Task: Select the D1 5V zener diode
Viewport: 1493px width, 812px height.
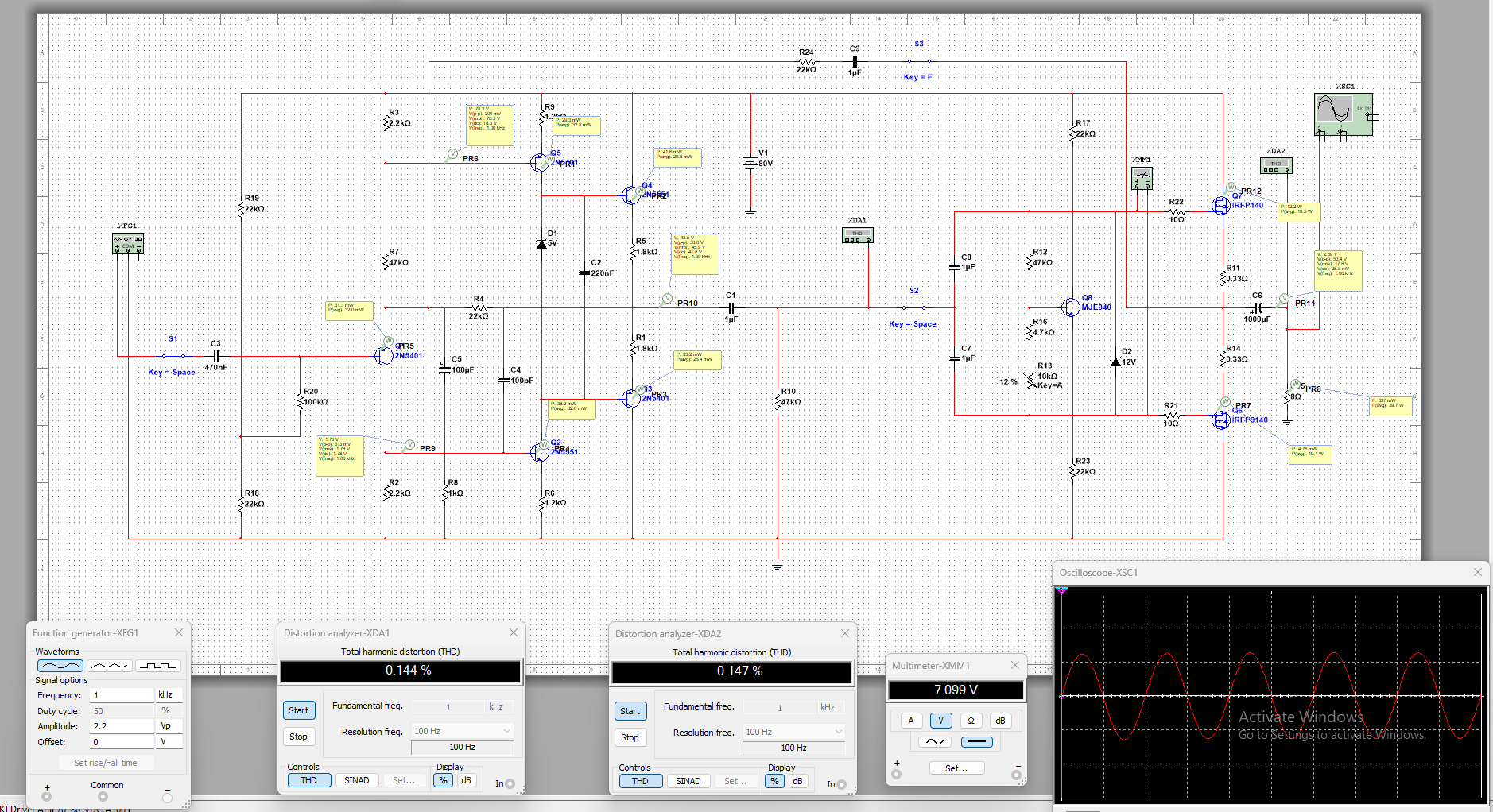Action: (542, 243)
